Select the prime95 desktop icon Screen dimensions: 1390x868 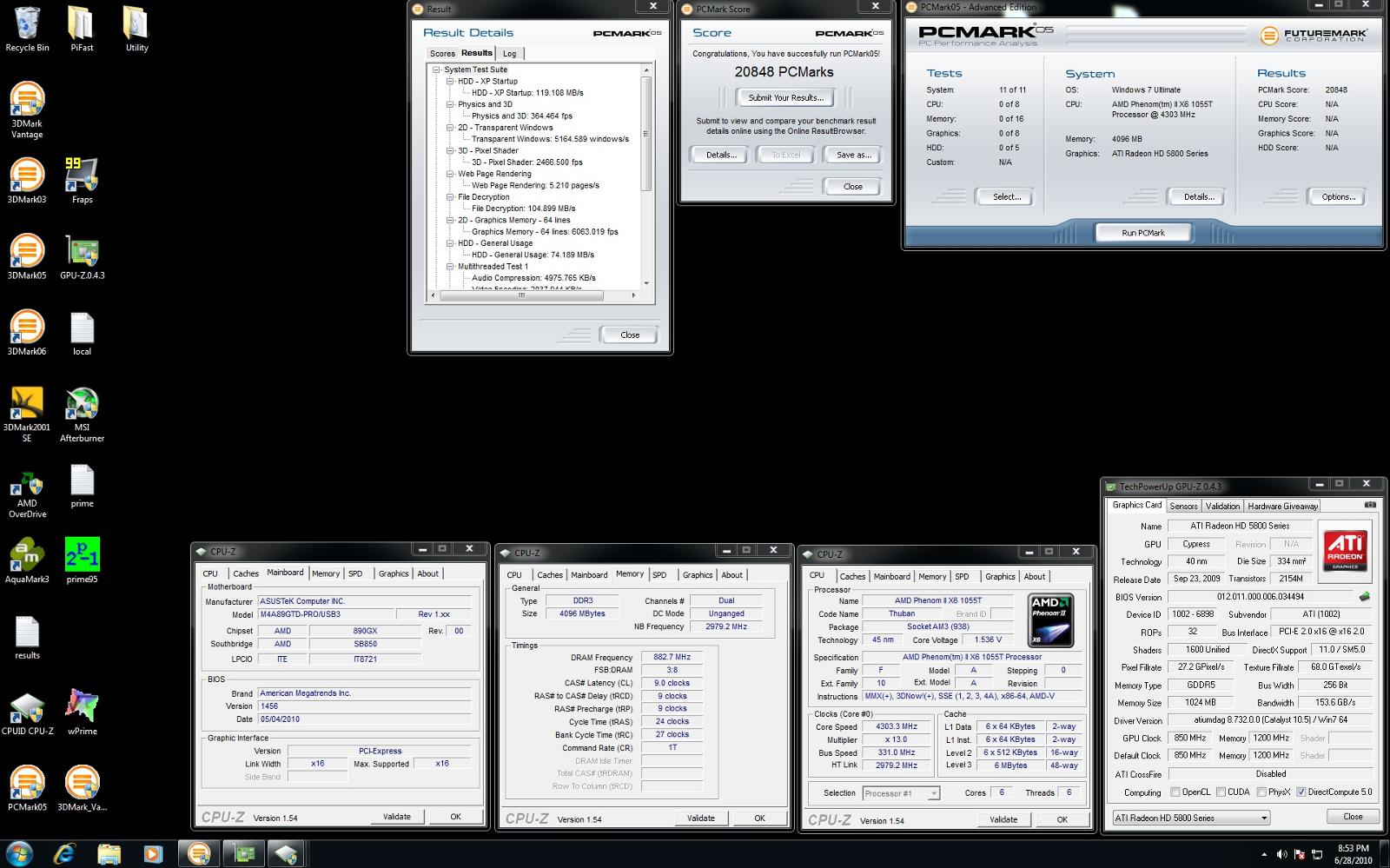click(82, 560)
